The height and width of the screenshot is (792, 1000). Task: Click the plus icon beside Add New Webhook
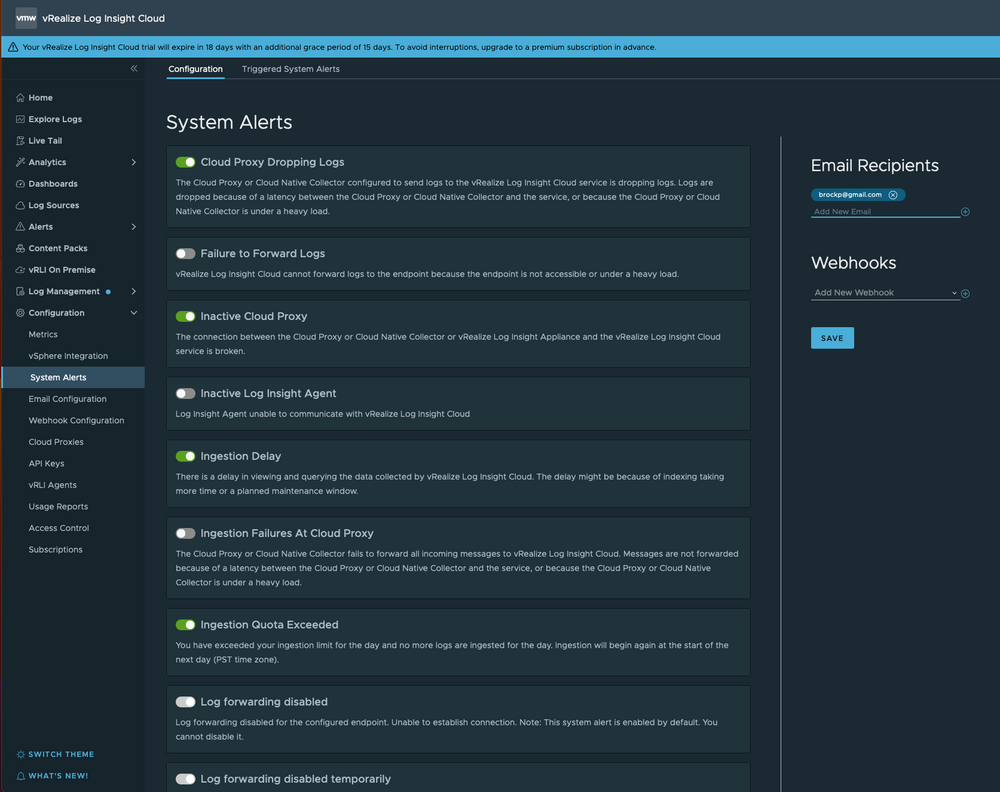coord(966,293)
